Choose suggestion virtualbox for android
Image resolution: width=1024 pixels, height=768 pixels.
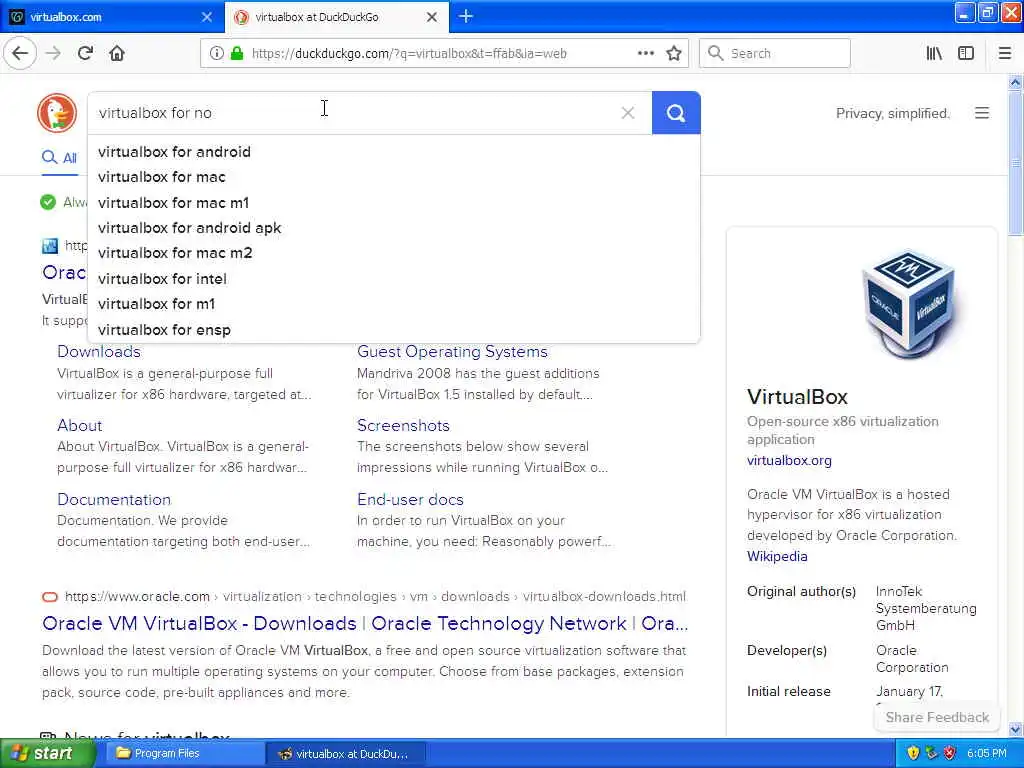[x=394, y=152]
